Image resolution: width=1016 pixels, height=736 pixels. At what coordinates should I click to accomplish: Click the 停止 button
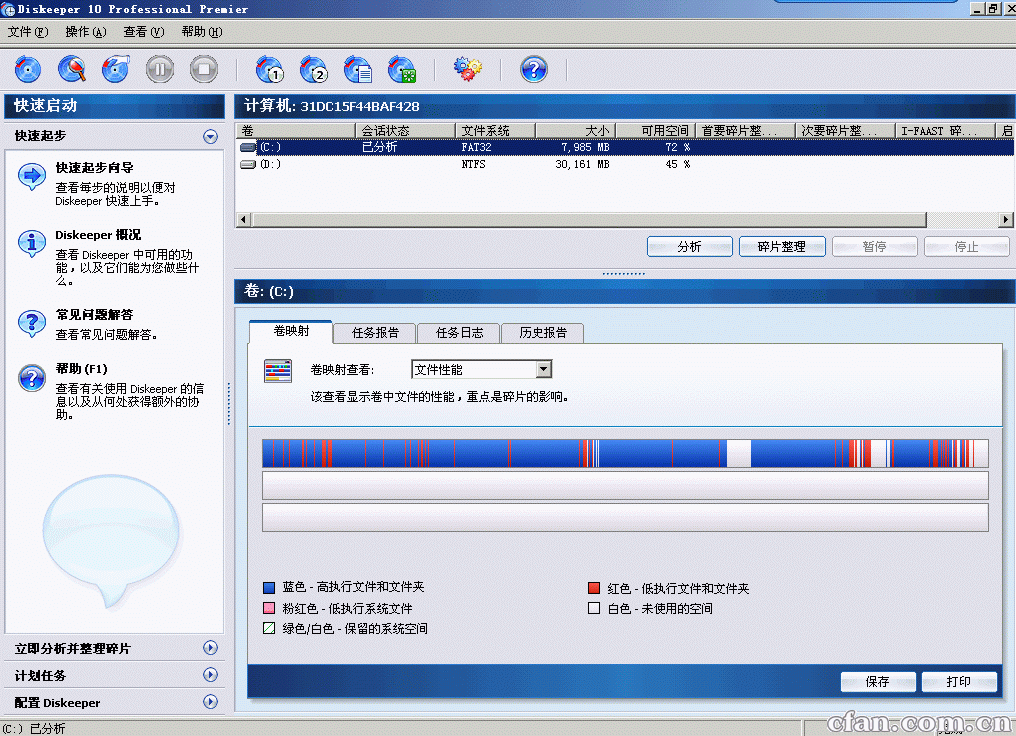pos(967,247)
